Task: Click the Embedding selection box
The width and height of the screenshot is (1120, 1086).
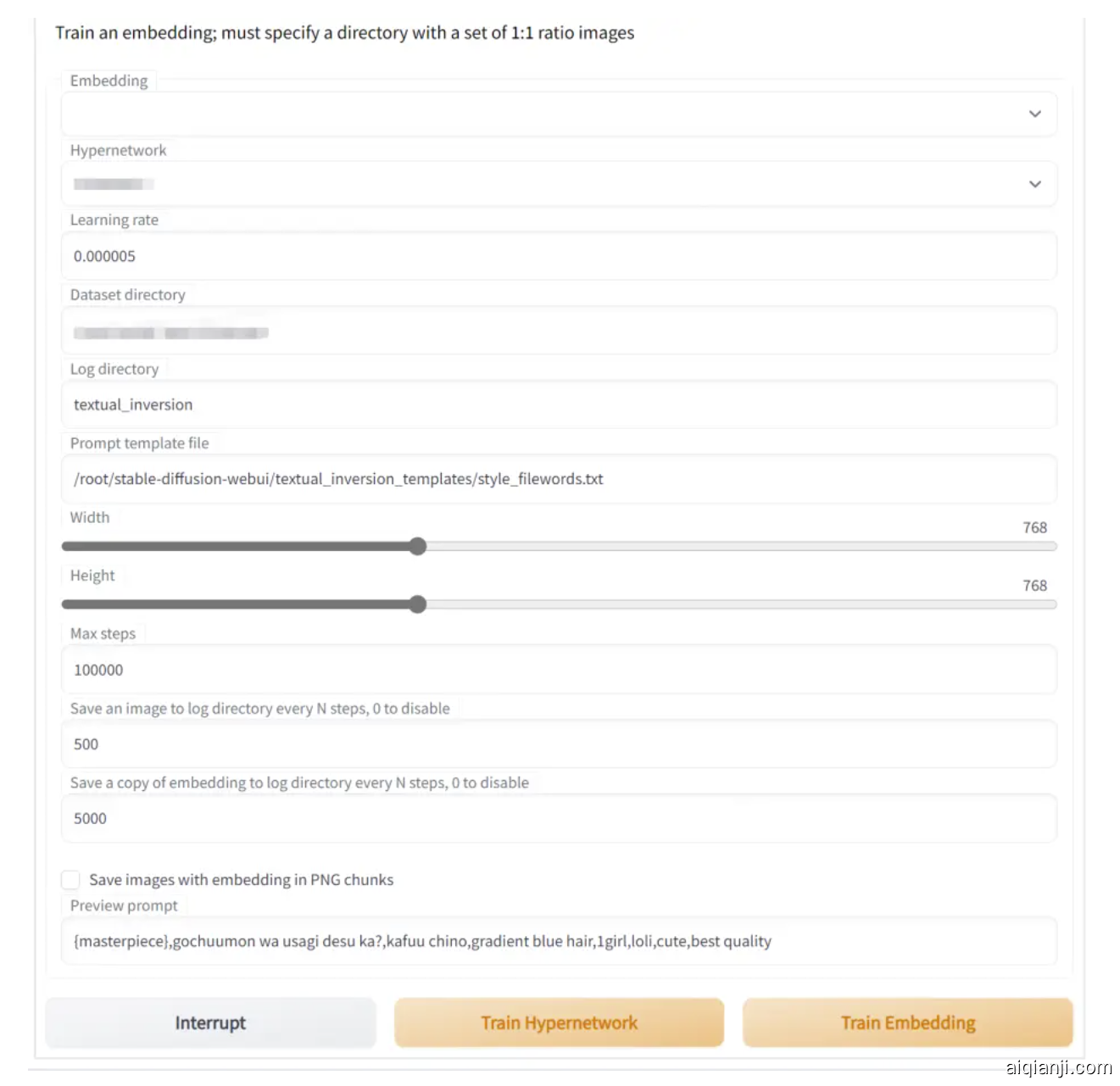Action: (x=543, y=114)
